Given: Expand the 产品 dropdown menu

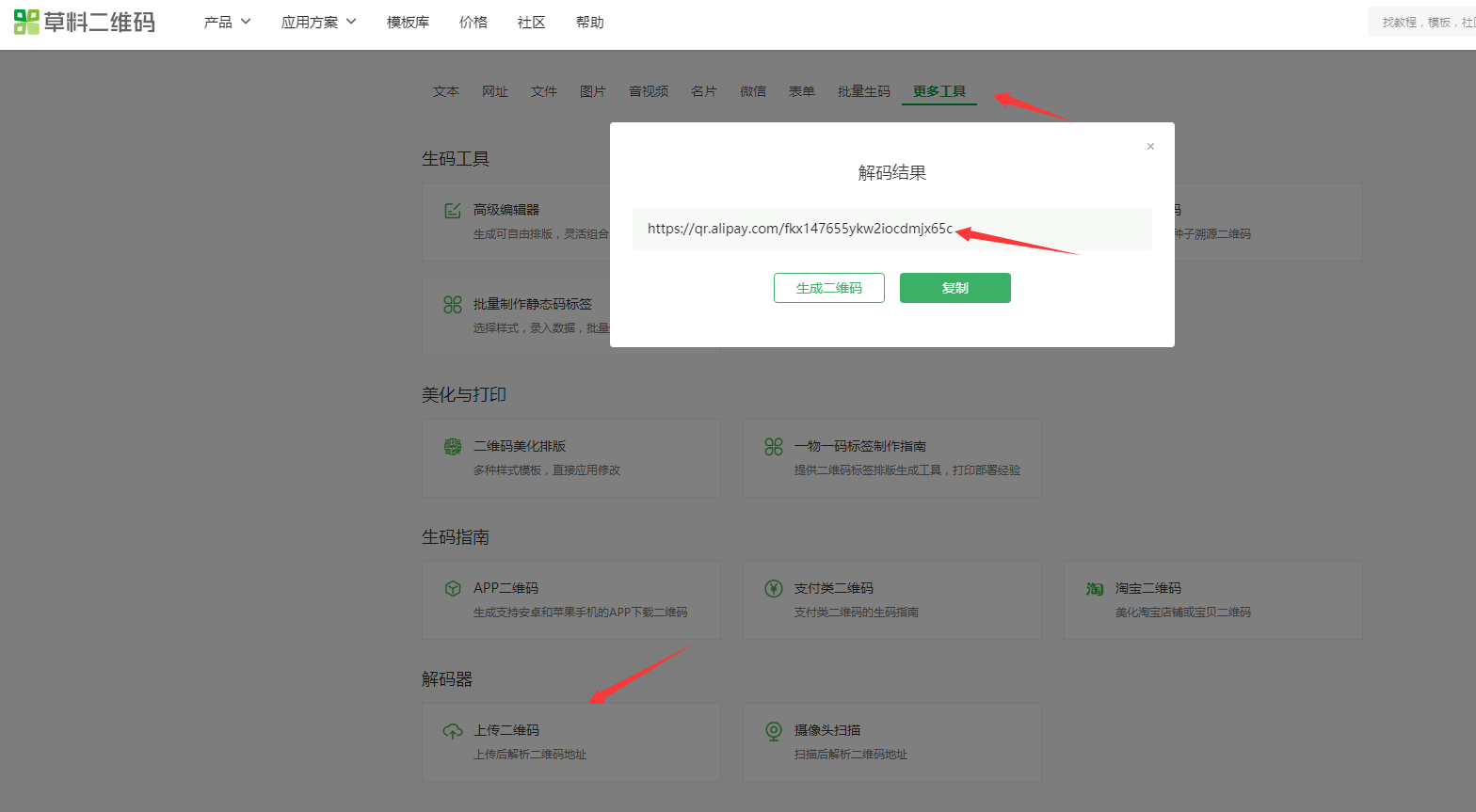Looking at the screenshot, I should point(227,22).
